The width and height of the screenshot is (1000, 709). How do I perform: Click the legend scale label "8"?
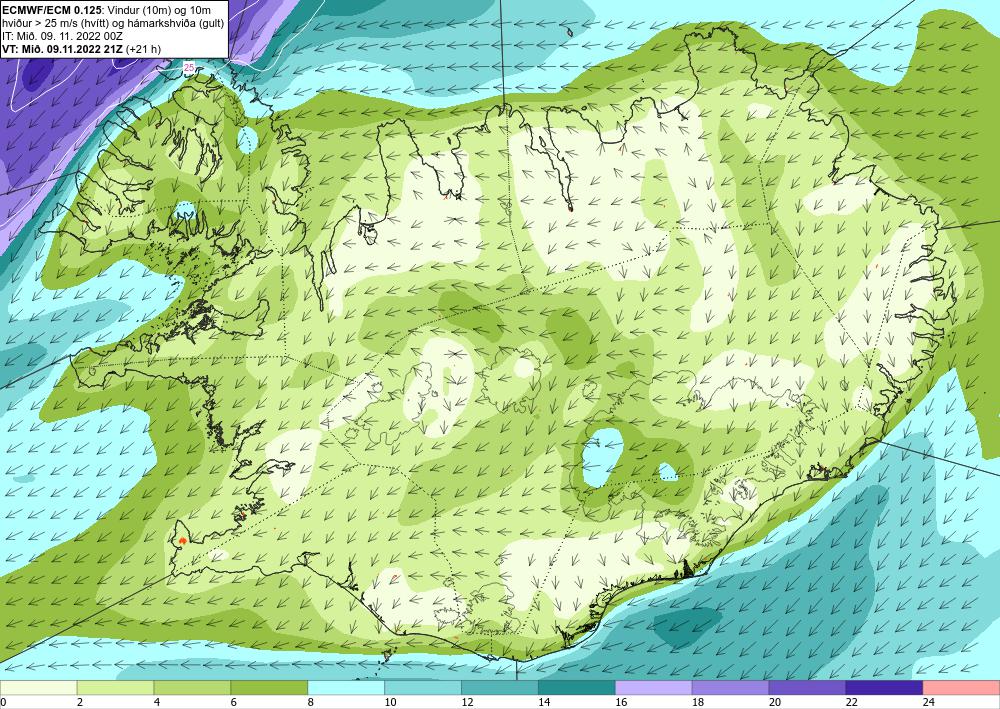[311, 702]
